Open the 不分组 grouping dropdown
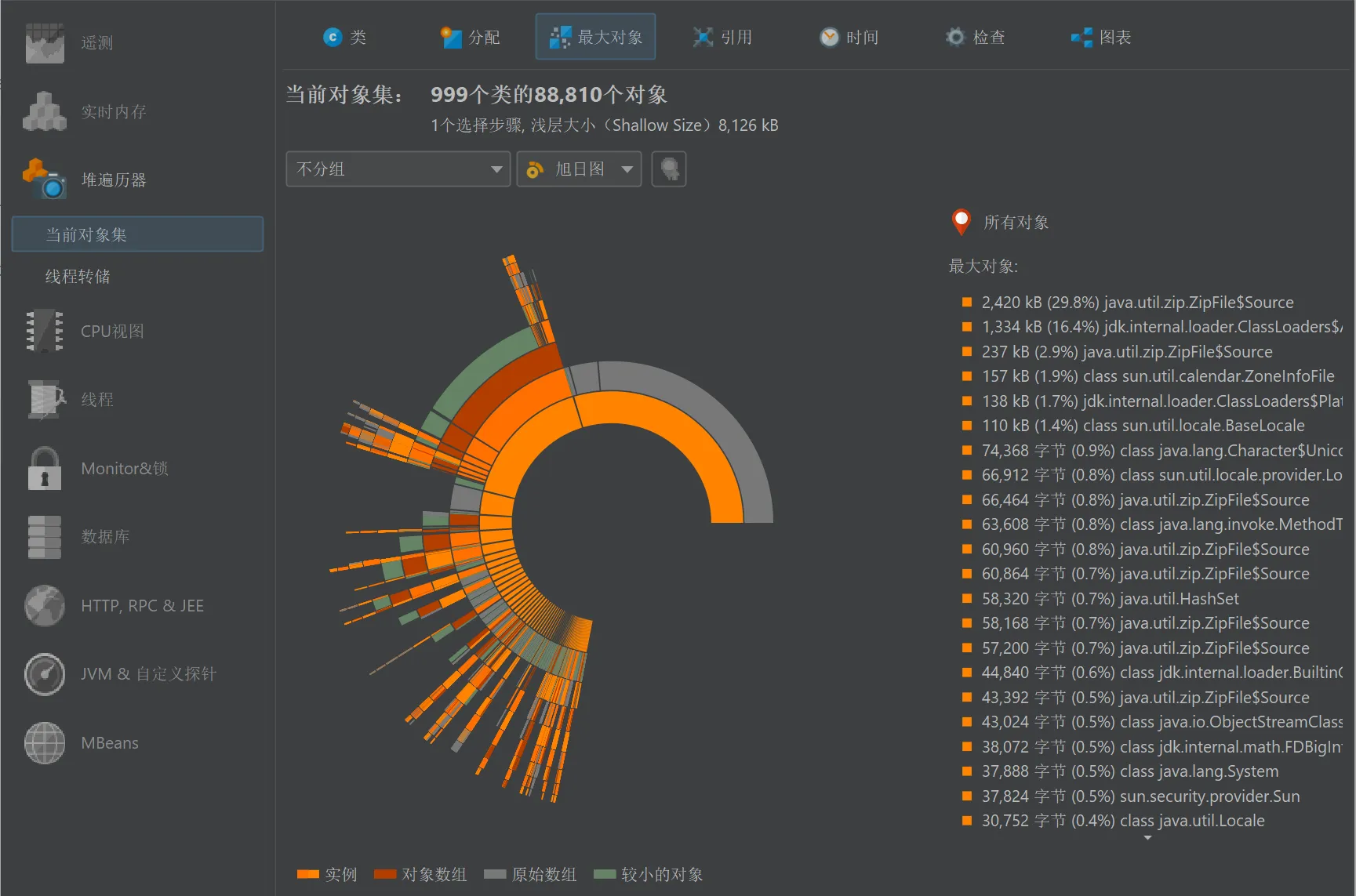The width and height of the screenshot is (1356, 896). [397, 169]
